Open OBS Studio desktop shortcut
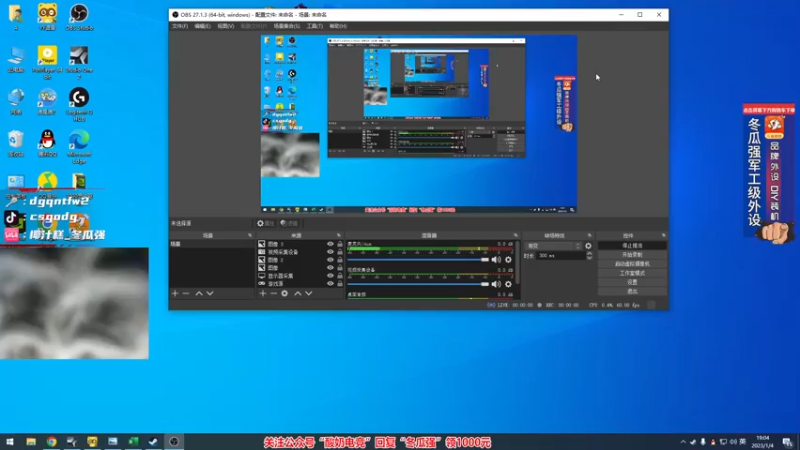800x450 pixels. [x=79, y=17]
